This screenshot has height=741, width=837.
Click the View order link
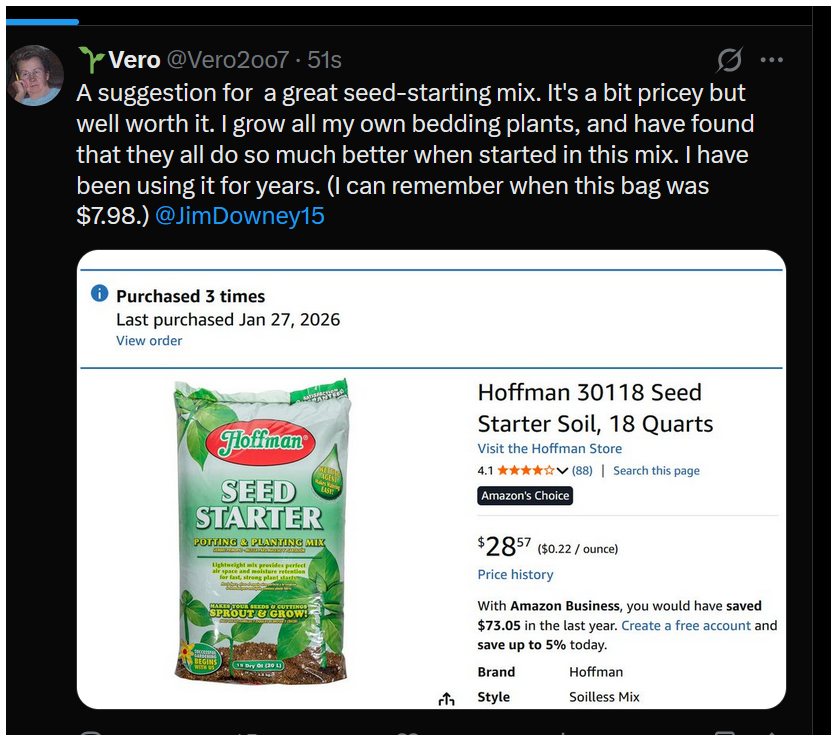tap(149, 340)
